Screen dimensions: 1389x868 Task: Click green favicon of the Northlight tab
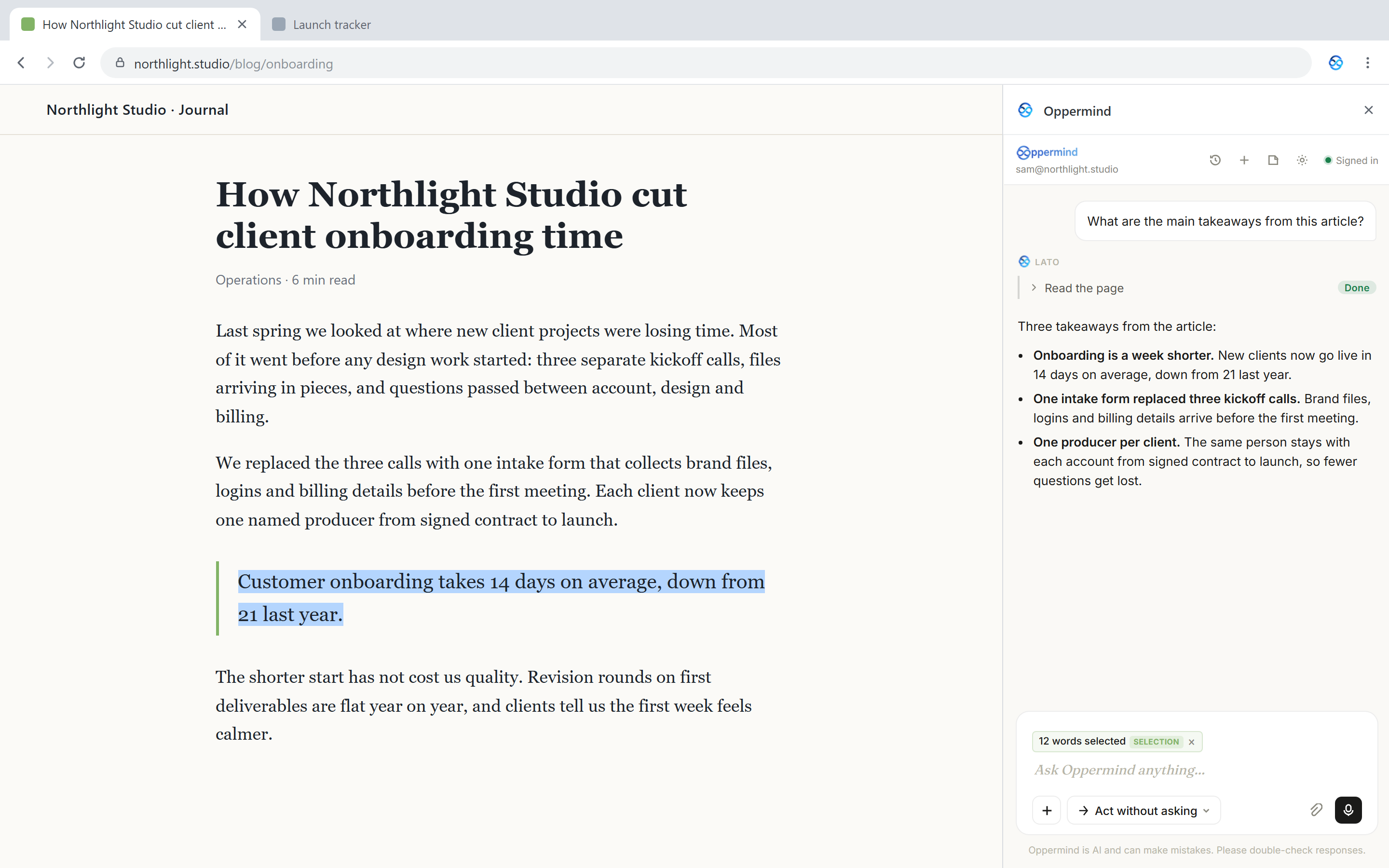27,24
